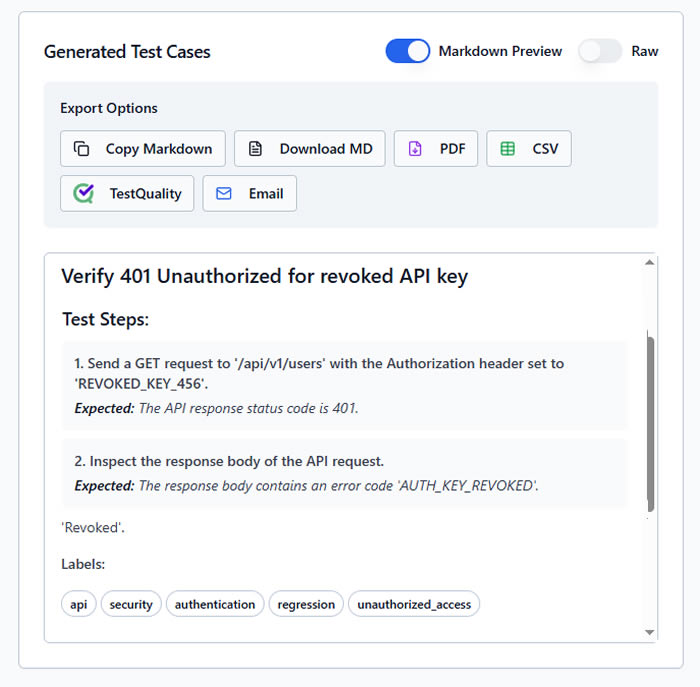Click the TestQuality logo icon

[84, 194]
